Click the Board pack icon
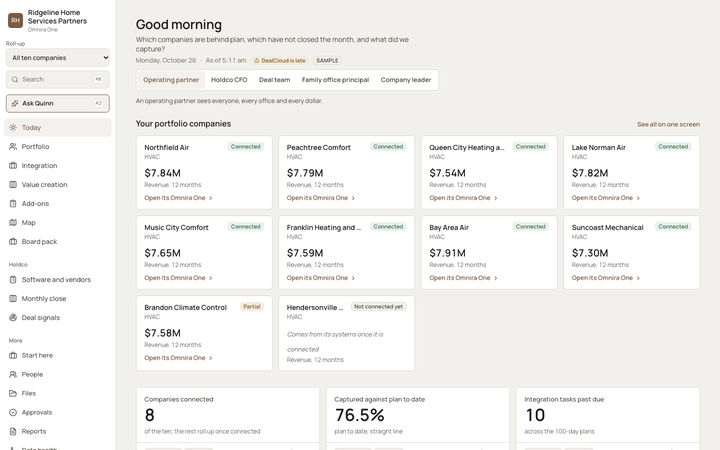 coord(13,242)
